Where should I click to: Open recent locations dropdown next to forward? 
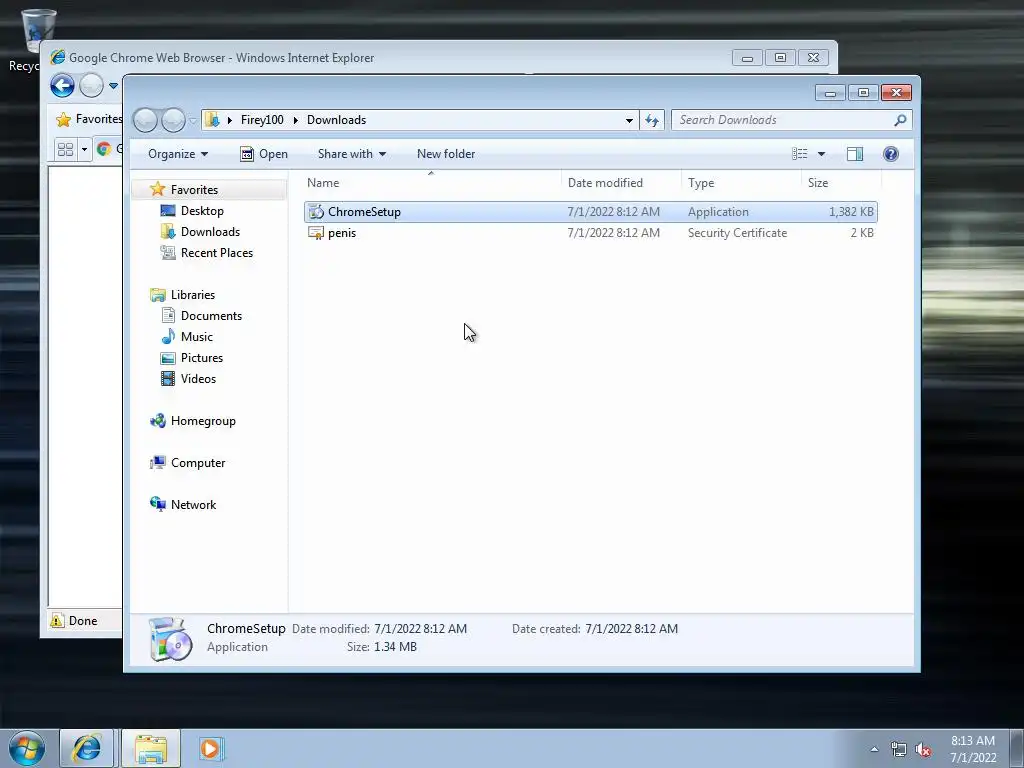[x=193, y=121]
